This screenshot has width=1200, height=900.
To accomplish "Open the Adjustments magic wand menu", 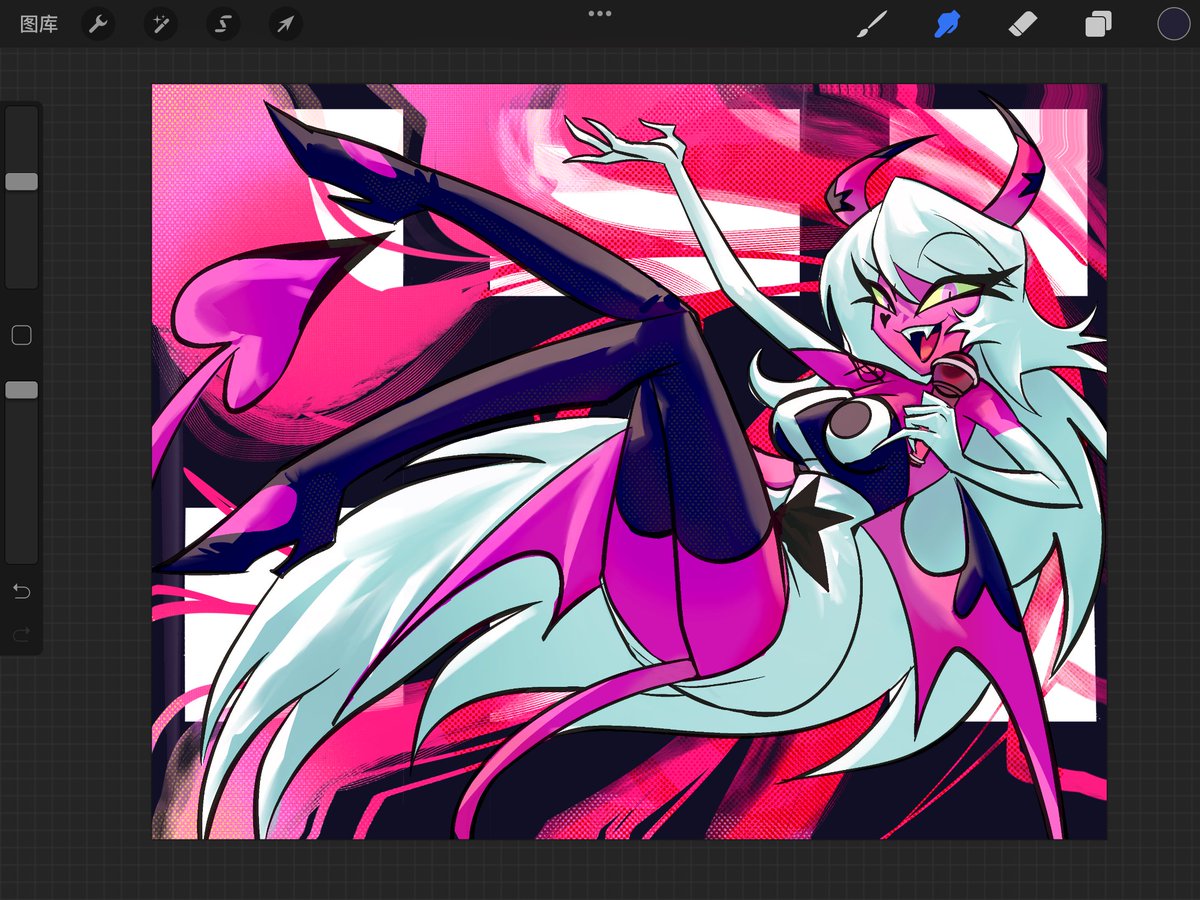I will (x=160, y=24).
